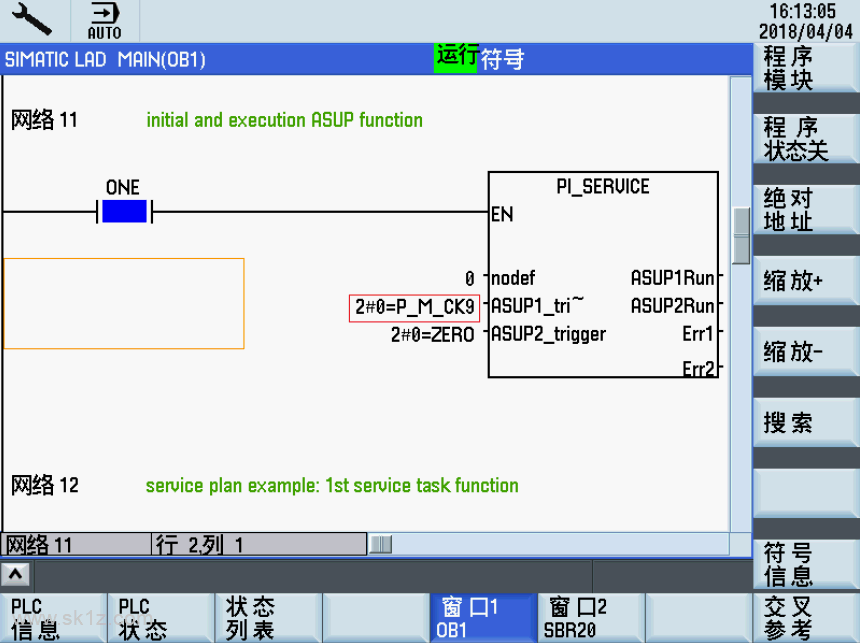Click the nodef value 0
The image size is (860, 643).
pyautogui.click(x=469, y=279)
